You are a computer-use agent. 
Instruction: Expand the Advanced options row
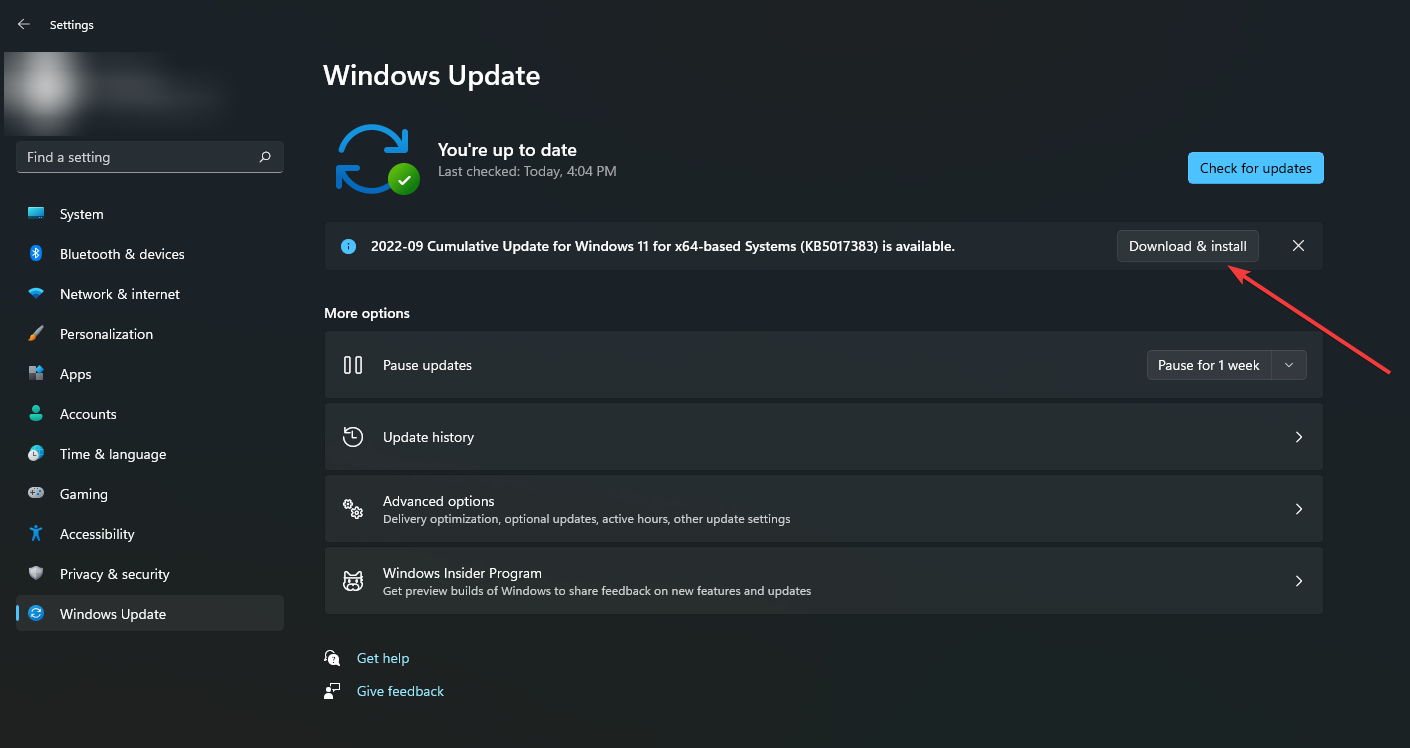click(1298, 508)
